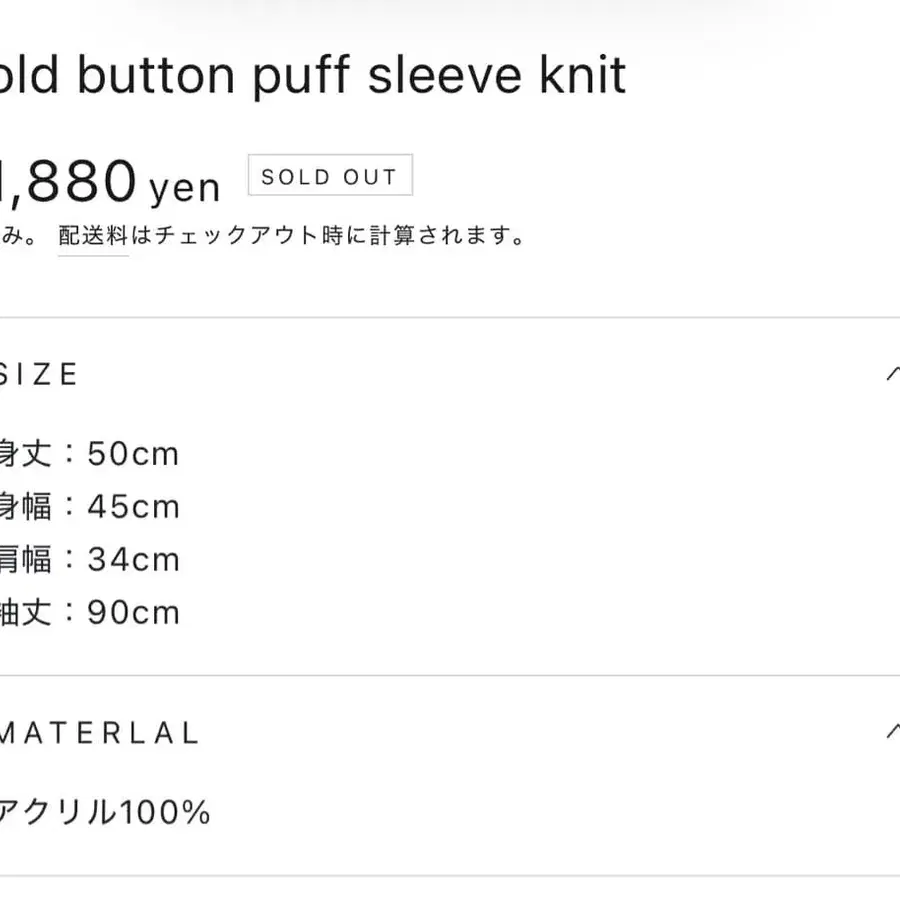Click the divider line above SIZE

point(450,318)
